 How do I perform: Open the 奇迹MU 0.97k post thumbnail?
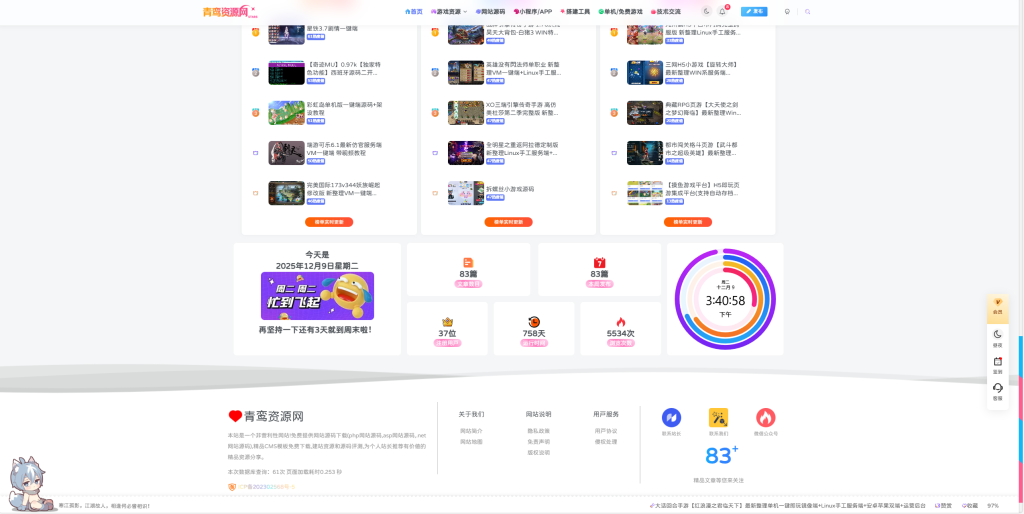pos(286,72)
